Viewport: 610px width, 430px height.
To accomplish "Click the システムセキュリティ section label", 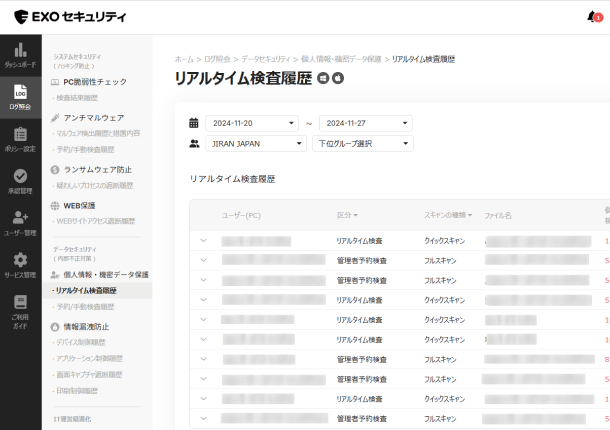I will [77, 57].
